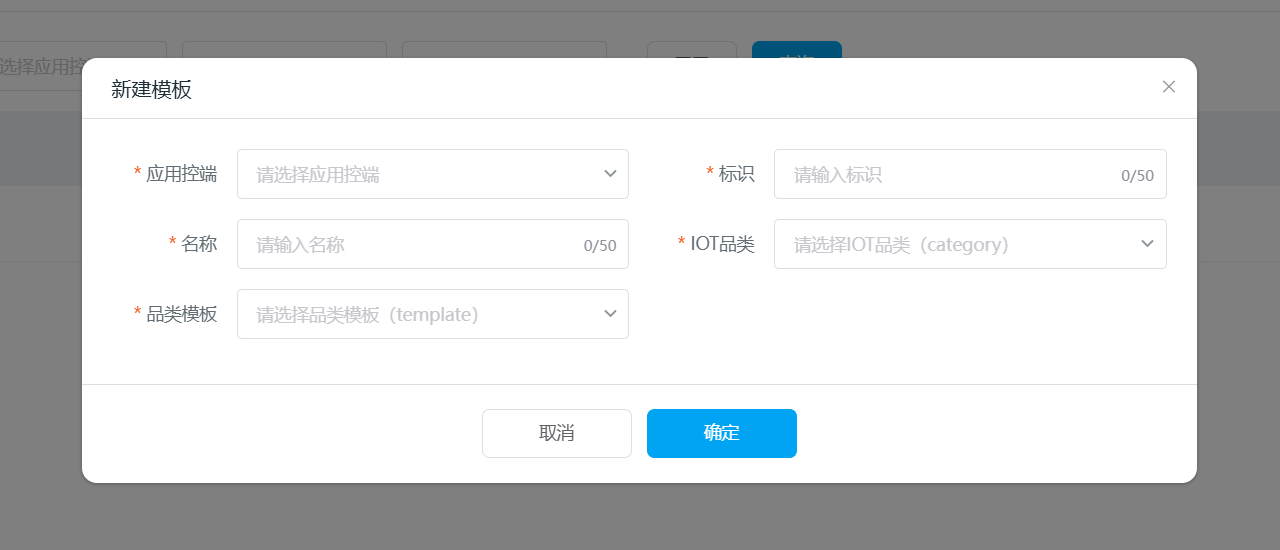This screenshot has height=550, width=1280.
Task: Click the 0/50 counter in the 名称 field
Action: (x=600, y=246)
